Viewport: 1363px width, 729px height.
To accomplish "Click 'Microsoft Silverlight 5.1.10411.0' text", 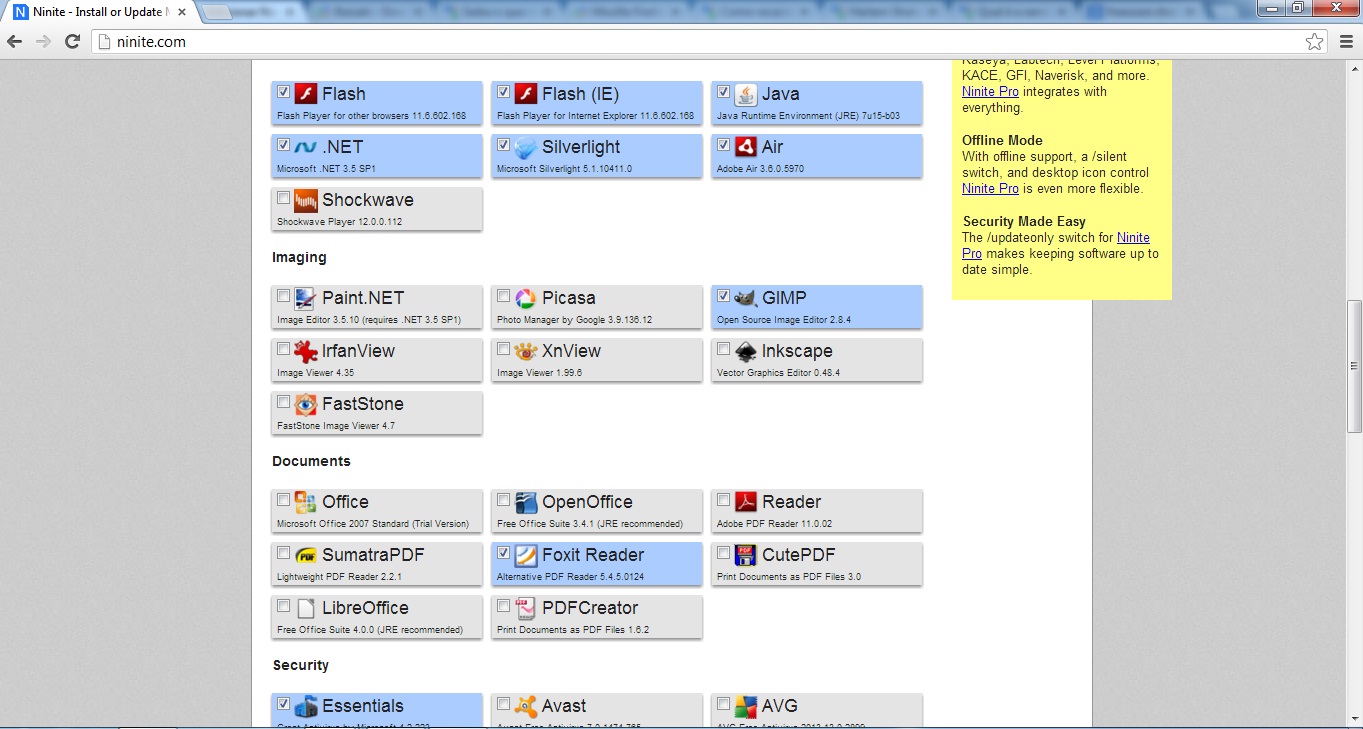I will click(564, 169).
